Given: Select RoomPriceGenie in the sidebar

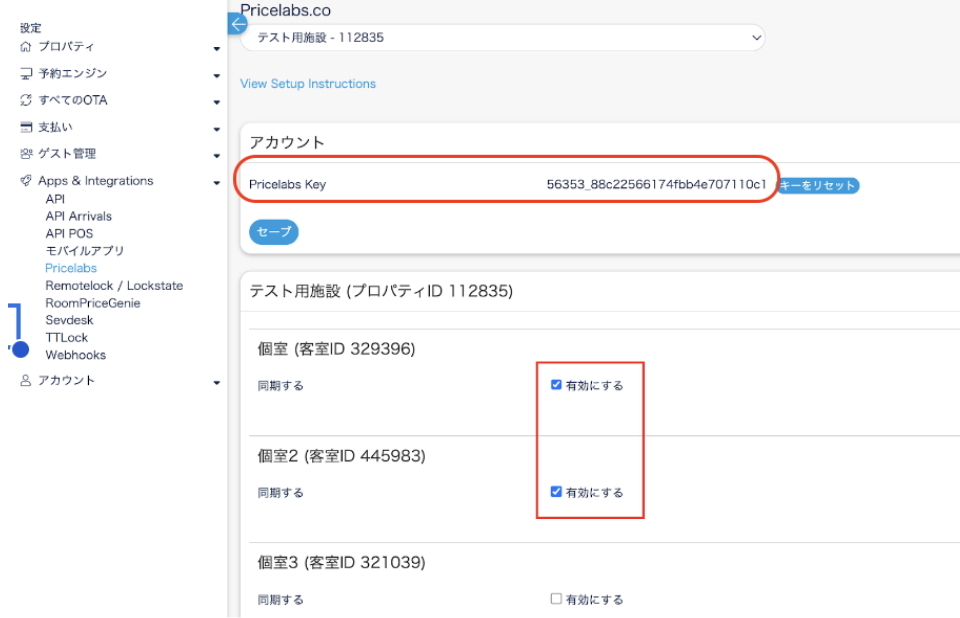Looking at the screenshot, I should click(92, 303).
